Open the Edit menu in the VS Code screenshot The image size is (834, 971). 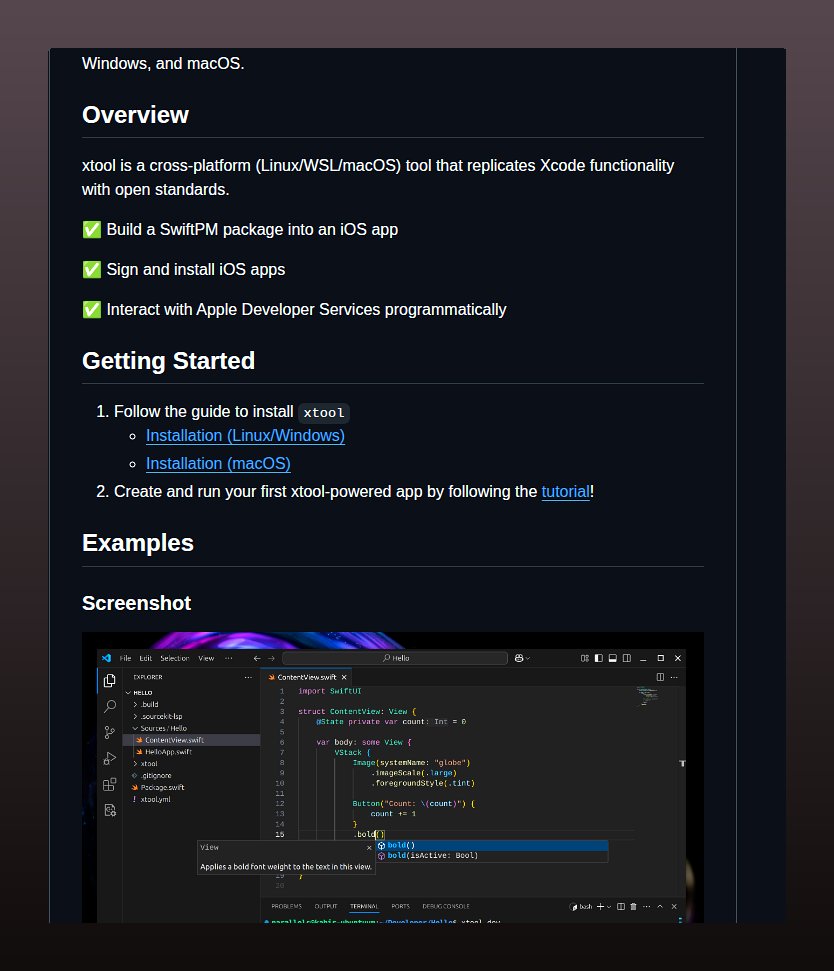tap(146, 658)
